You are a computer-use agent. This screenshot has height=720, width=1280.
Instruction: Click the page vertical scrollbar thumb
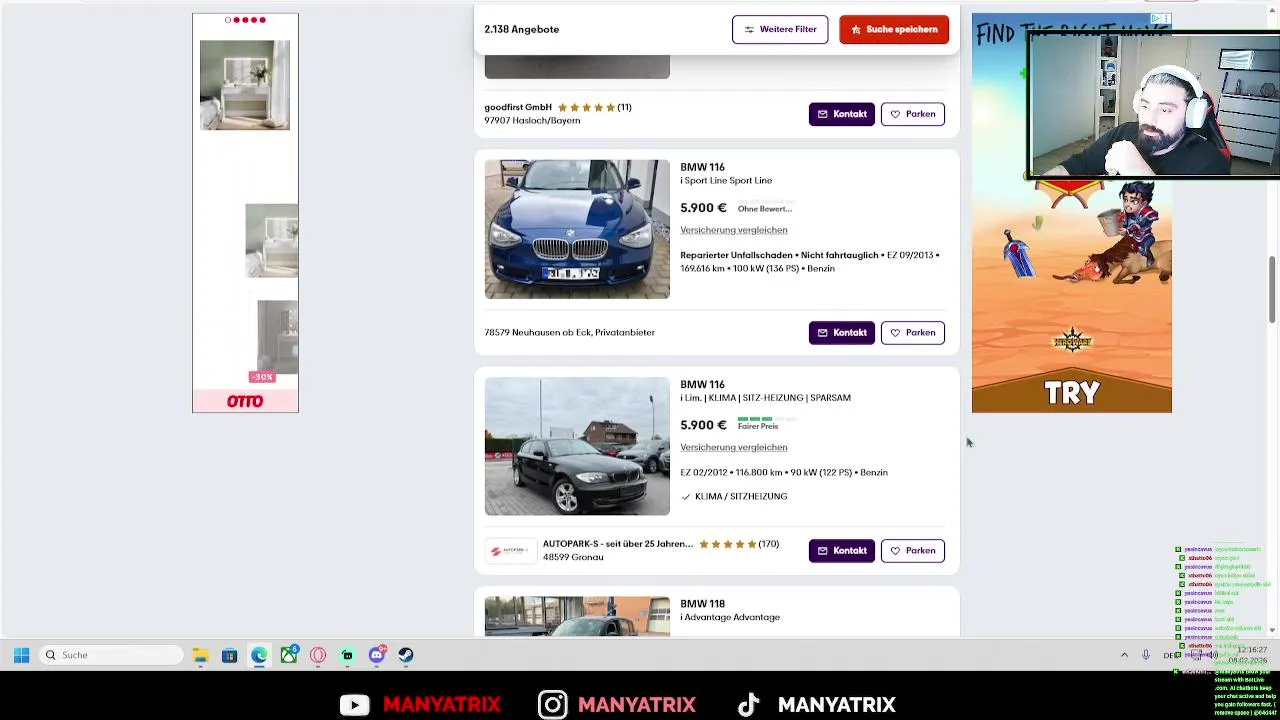(1272, 290)
